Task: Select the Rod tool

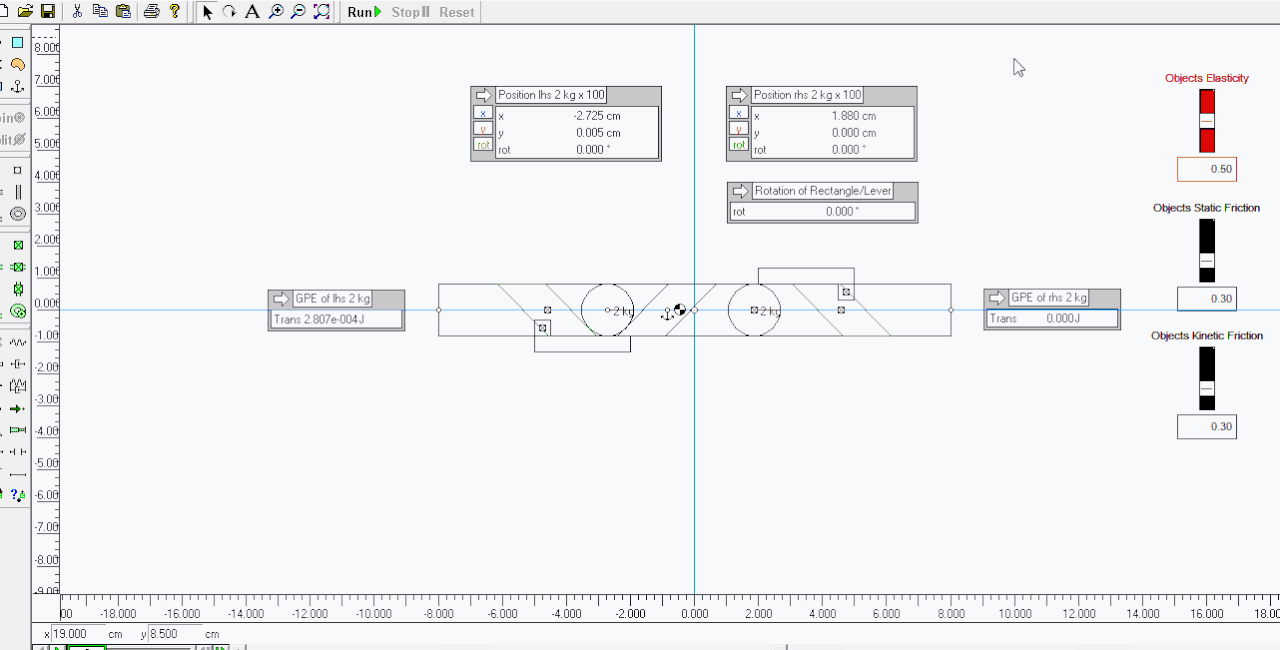Action: pos(18,474)
